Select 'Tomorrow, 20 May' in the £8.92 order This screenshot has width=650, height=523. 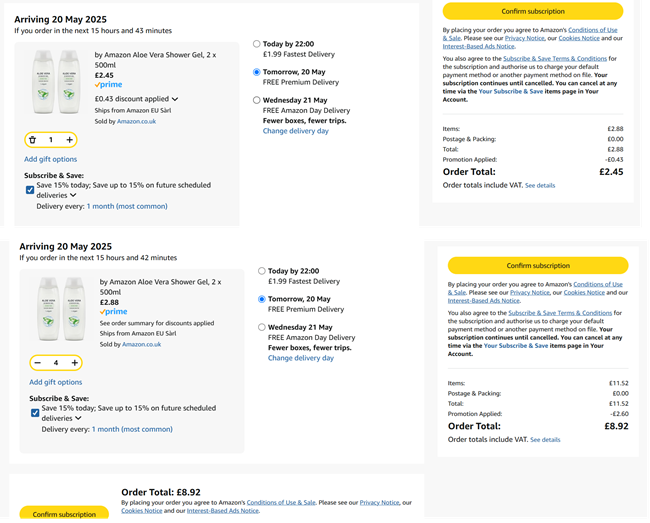click(262, 299)
